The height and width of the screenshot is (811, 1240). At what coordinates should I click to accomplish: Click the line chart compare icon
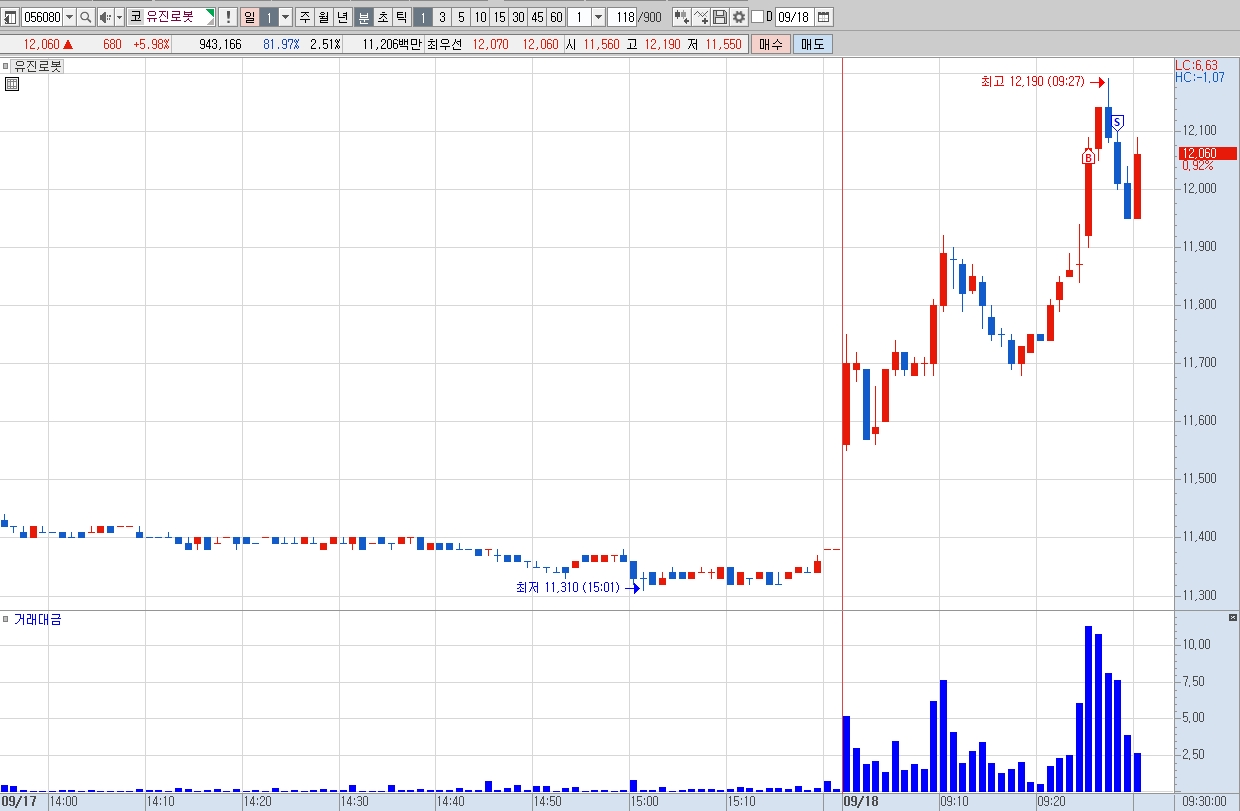coord(701,17)
